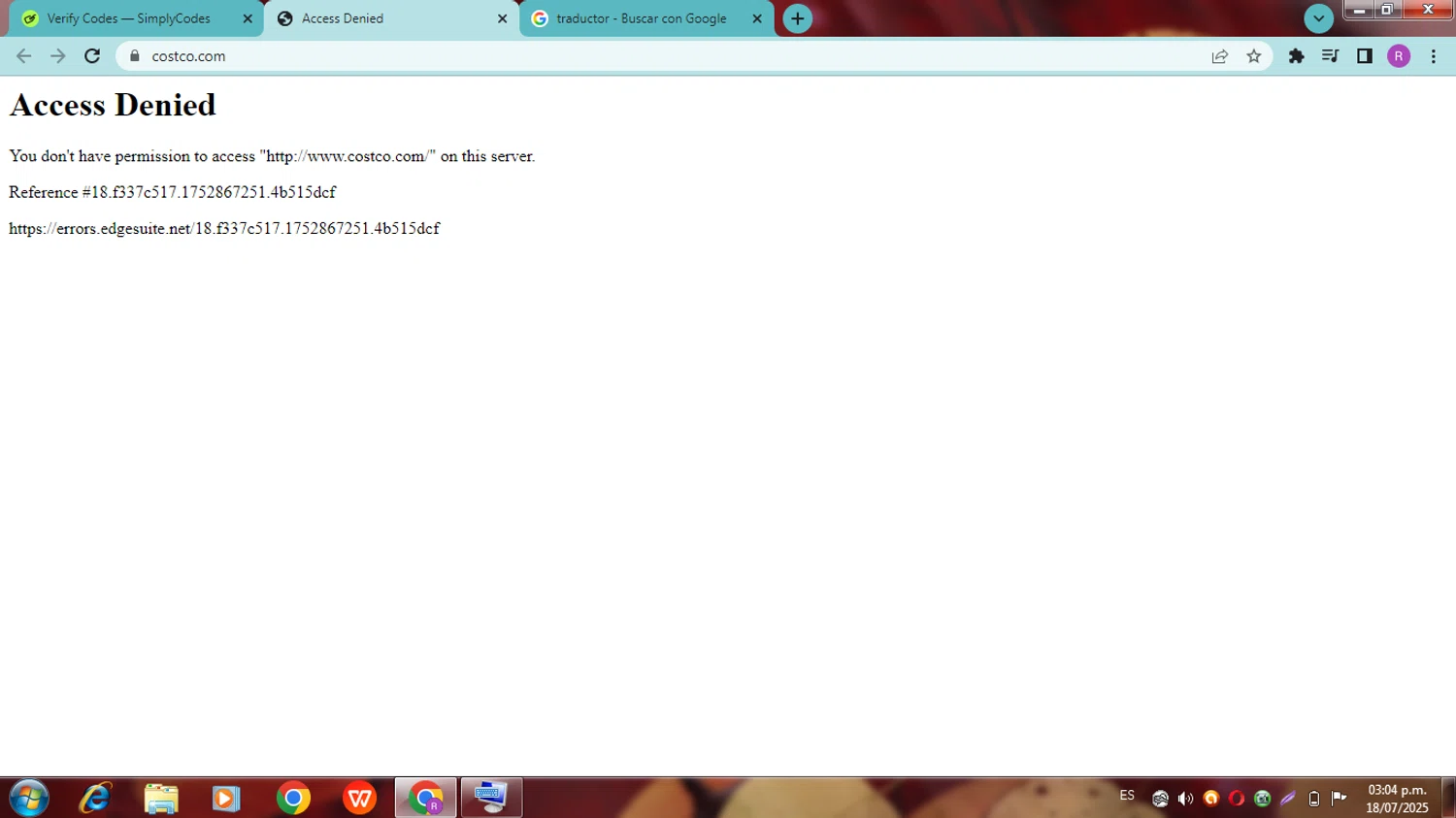Screen dimensions: 1456x818
Task: Click the Reference #18.f337c517 line
Action: point(173,192)
